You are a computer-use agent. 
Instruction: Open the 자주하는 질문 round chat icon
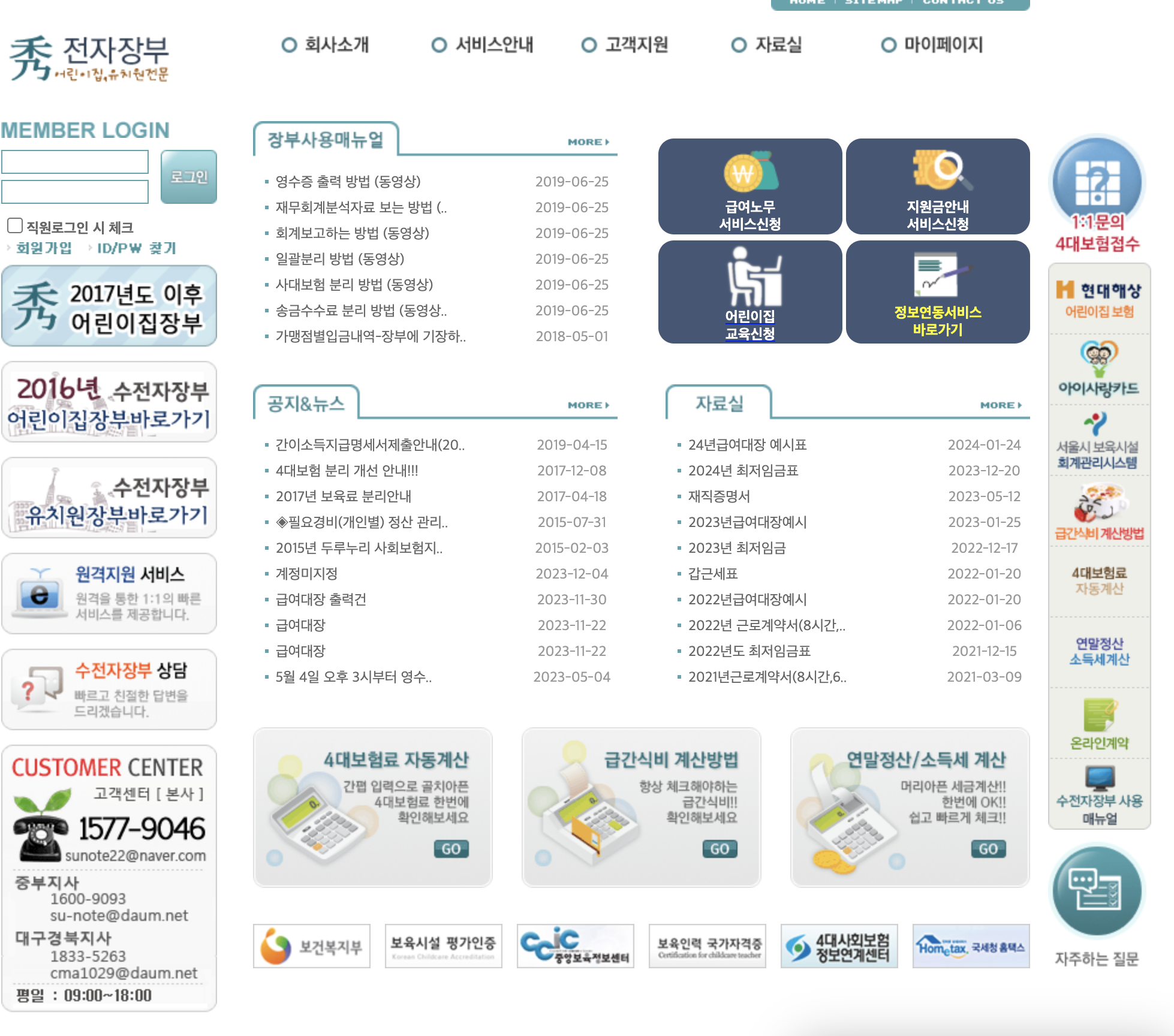1097,890
